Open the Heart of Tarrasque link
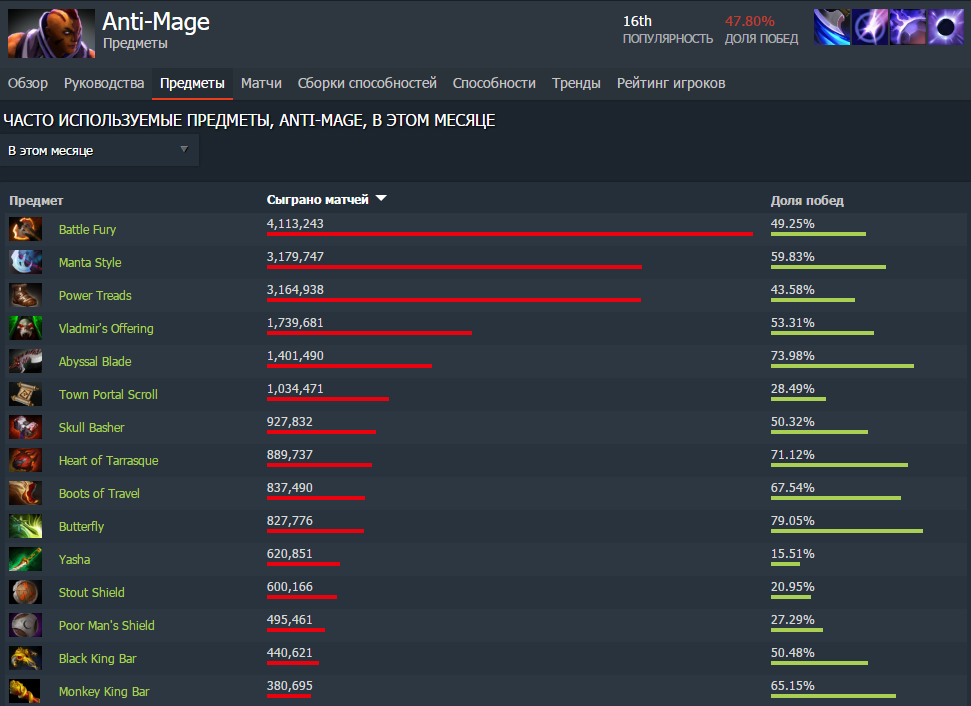The height and width of the screenshot is (706, 971). [x=108, y=461]
